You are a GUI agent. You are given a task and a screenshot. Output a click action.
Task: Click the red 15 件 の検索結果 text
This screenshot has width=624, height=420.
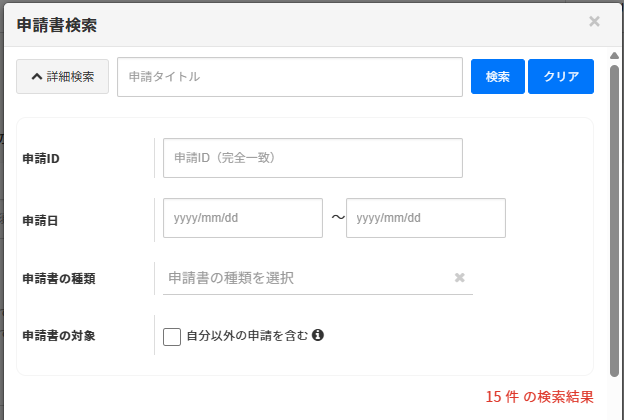pos(540,397)
